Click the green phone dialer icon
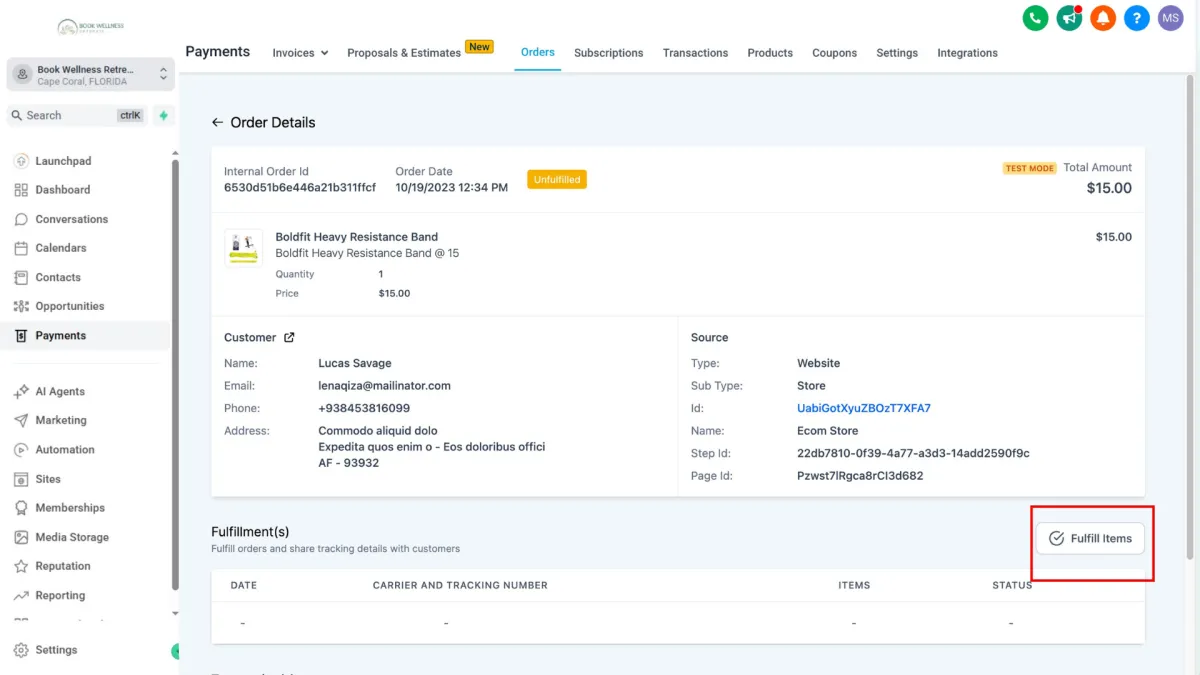Screen dimensions: 1200x675 point(1035,18)
